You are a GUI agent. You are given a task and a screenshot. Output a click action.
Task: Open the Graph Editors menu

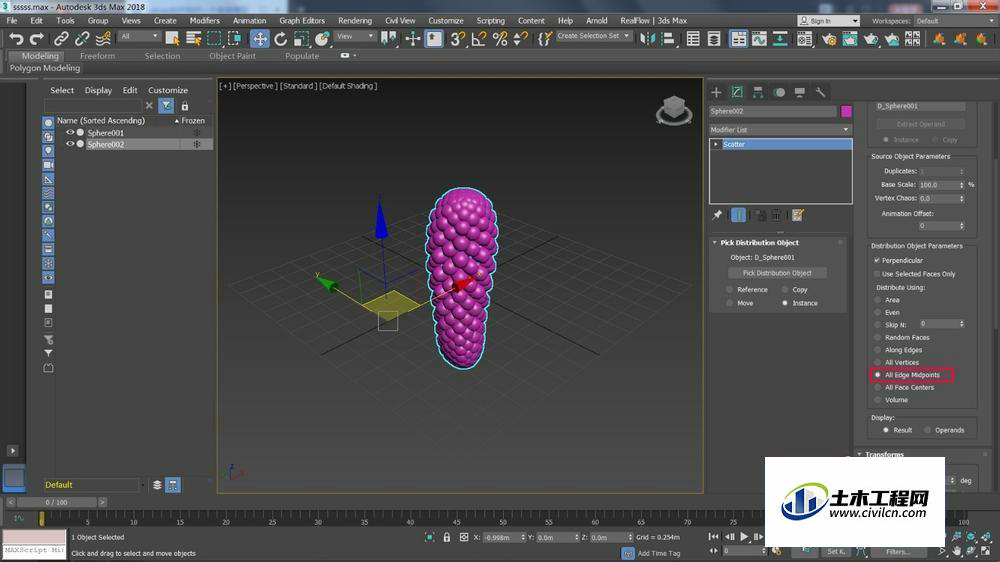click(302, 20)
